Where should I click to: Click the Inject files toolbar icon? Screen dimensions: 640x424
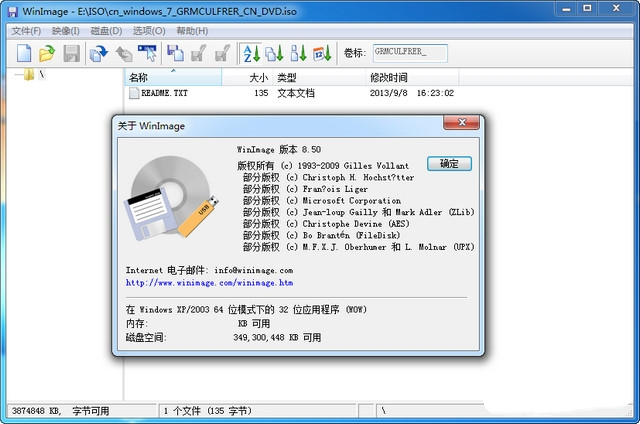176,53
